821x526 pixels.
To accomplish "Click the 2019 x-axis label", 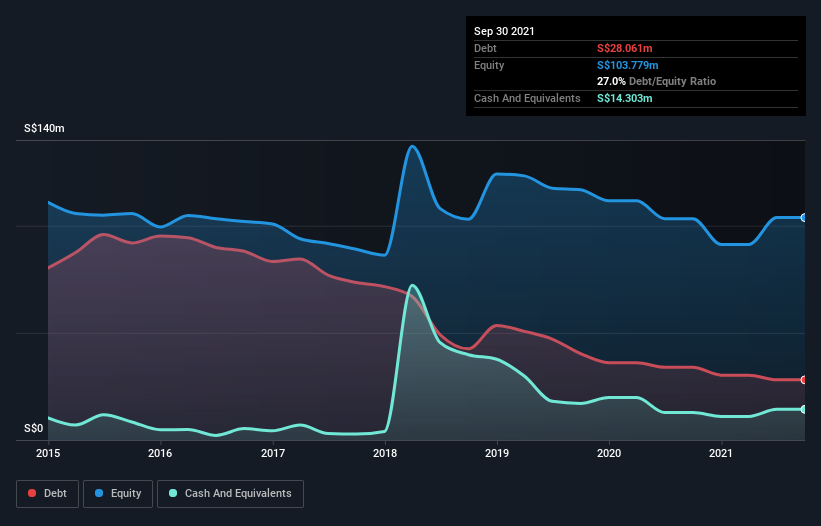I will (497, 453).
